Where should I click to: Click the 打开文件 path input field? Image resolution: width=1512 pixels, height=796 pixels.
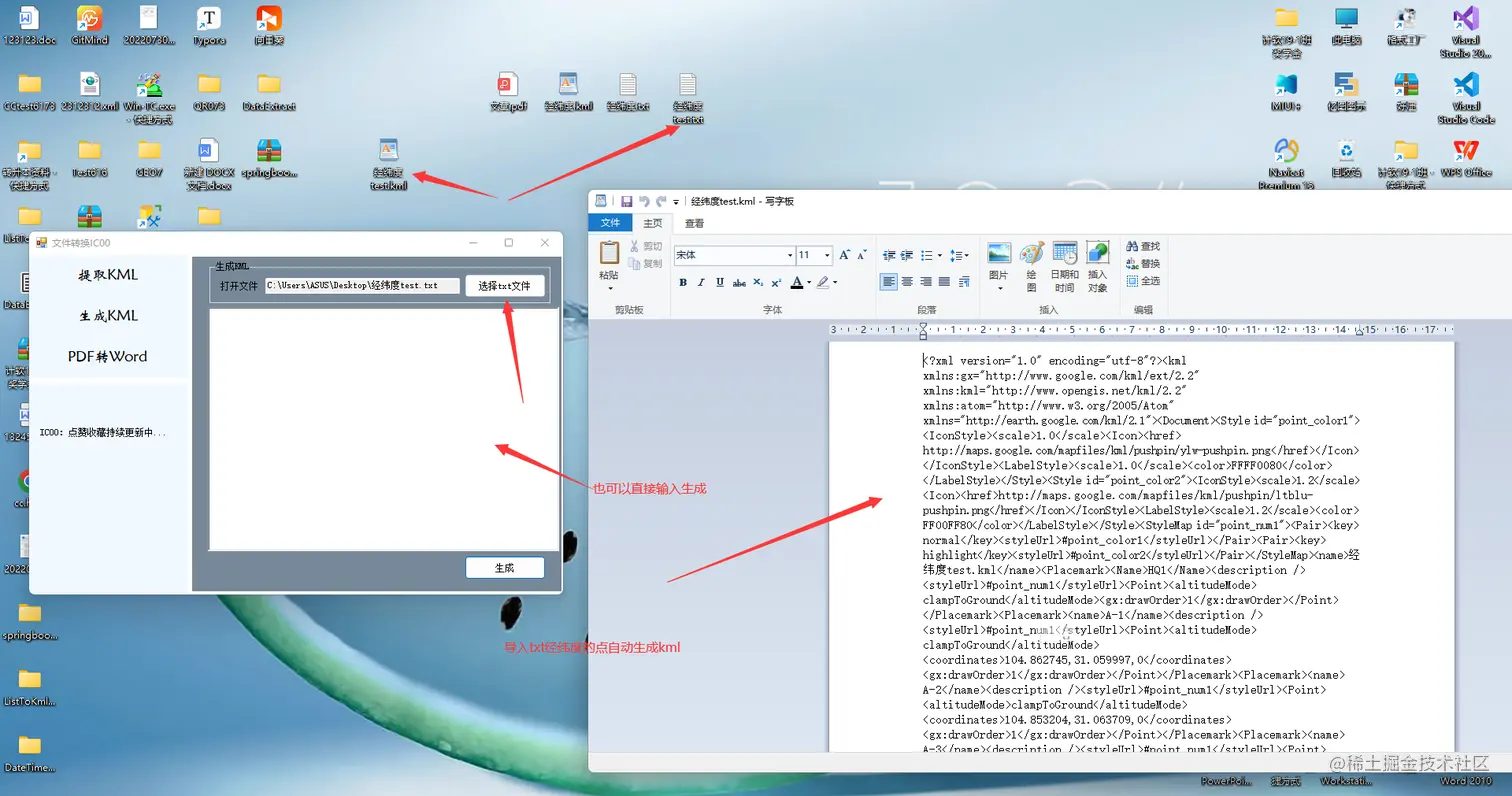coord(362,286)
